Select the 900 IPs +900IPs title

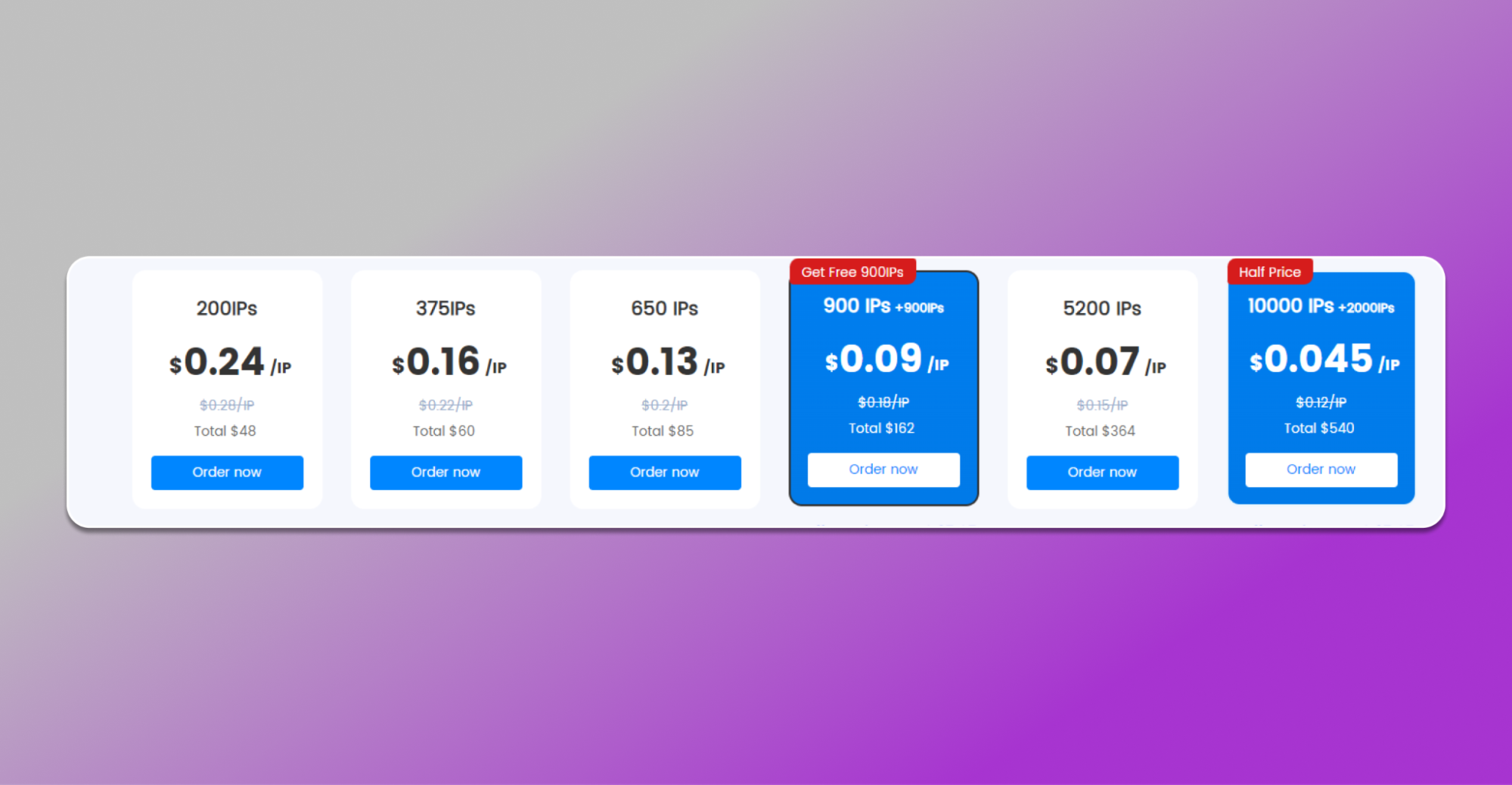(883, 306)
